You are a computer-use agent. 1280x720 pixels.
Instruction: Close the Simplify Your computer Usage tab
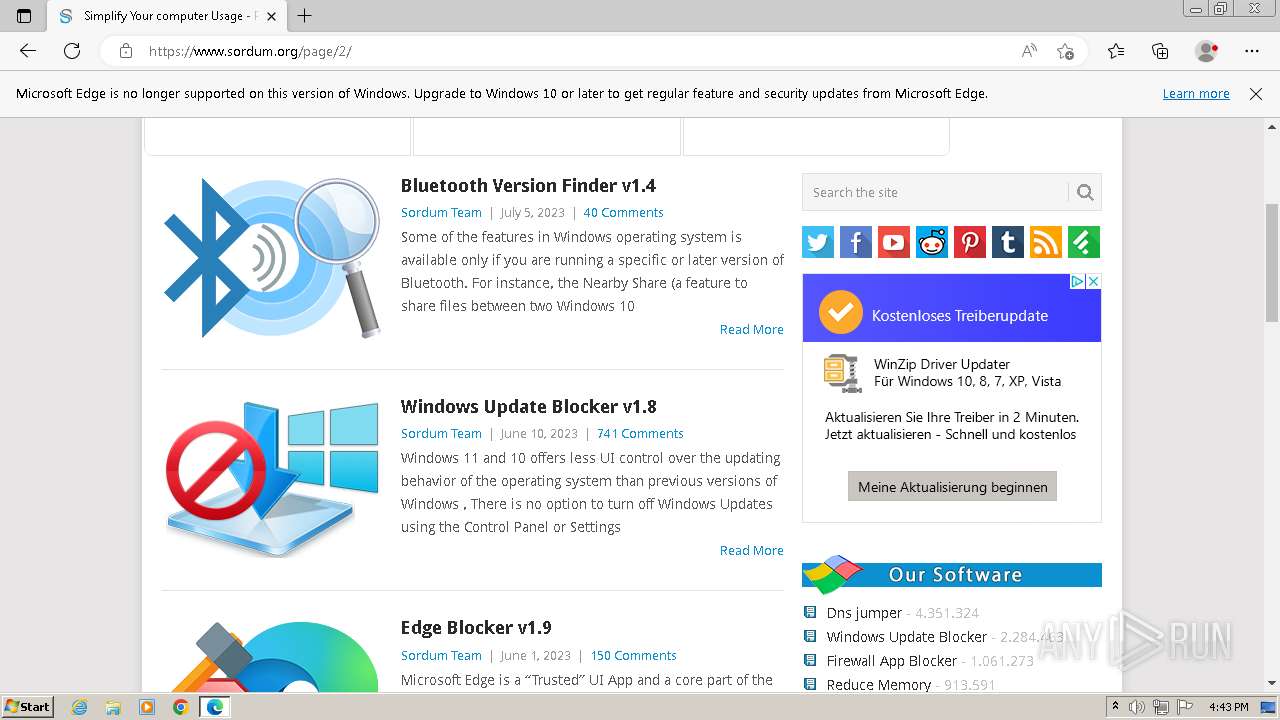click(x=271, y=16)
